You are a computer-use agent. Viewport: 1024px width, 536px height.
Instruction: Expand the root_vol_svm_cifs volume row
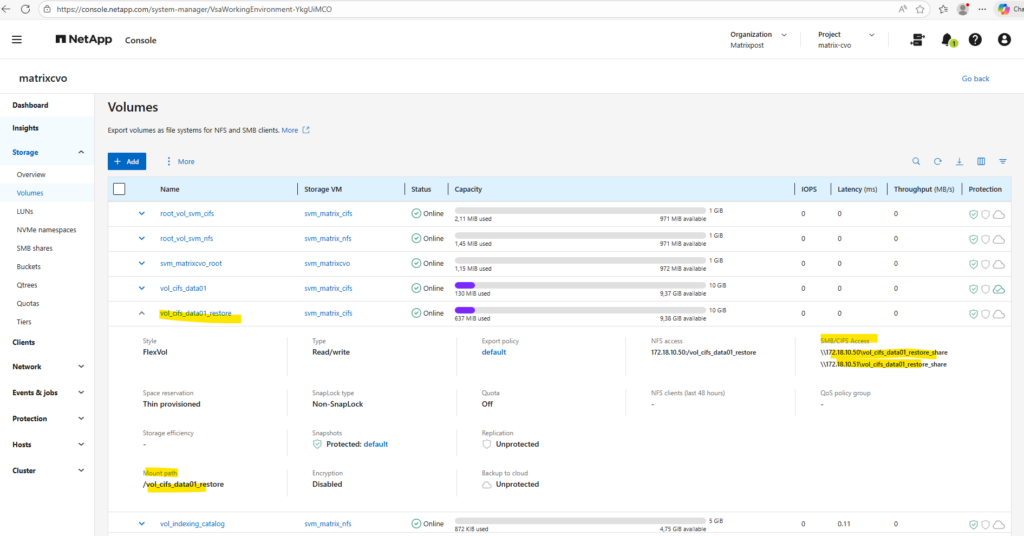coord(141,213)
